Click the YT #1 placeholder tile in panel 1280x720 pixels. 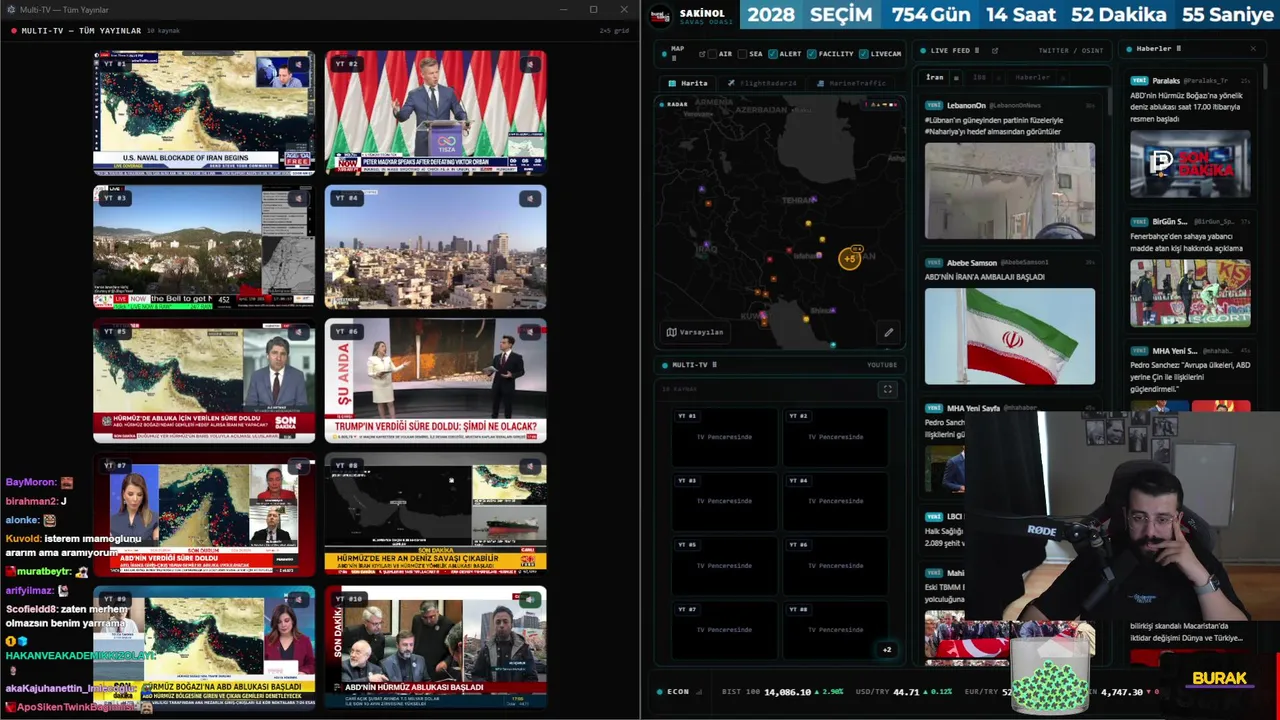tap(724, 436)
